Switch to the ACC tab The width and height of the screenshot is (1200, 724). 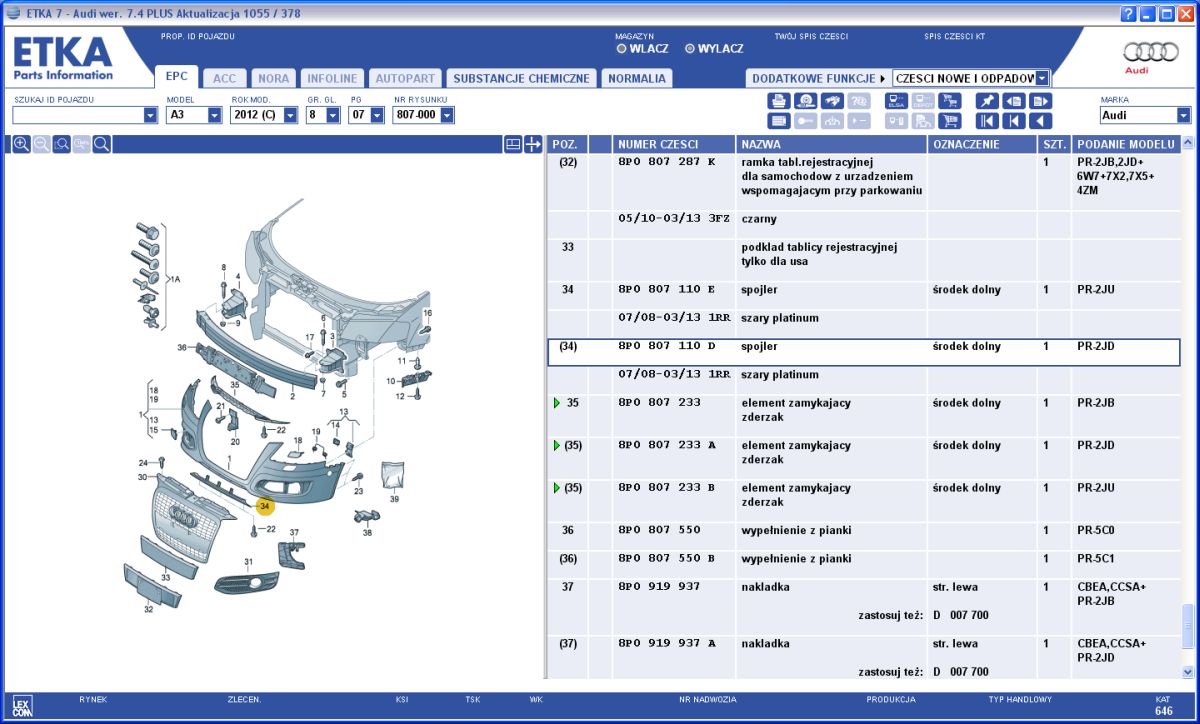pos(225,78)
